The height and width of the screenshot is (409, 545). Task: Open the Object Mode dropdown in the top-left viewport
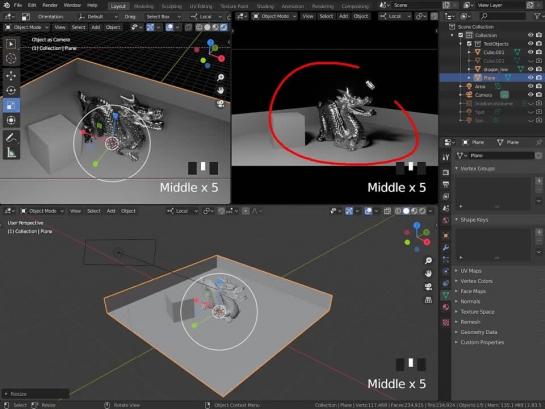tap(26, 27)
